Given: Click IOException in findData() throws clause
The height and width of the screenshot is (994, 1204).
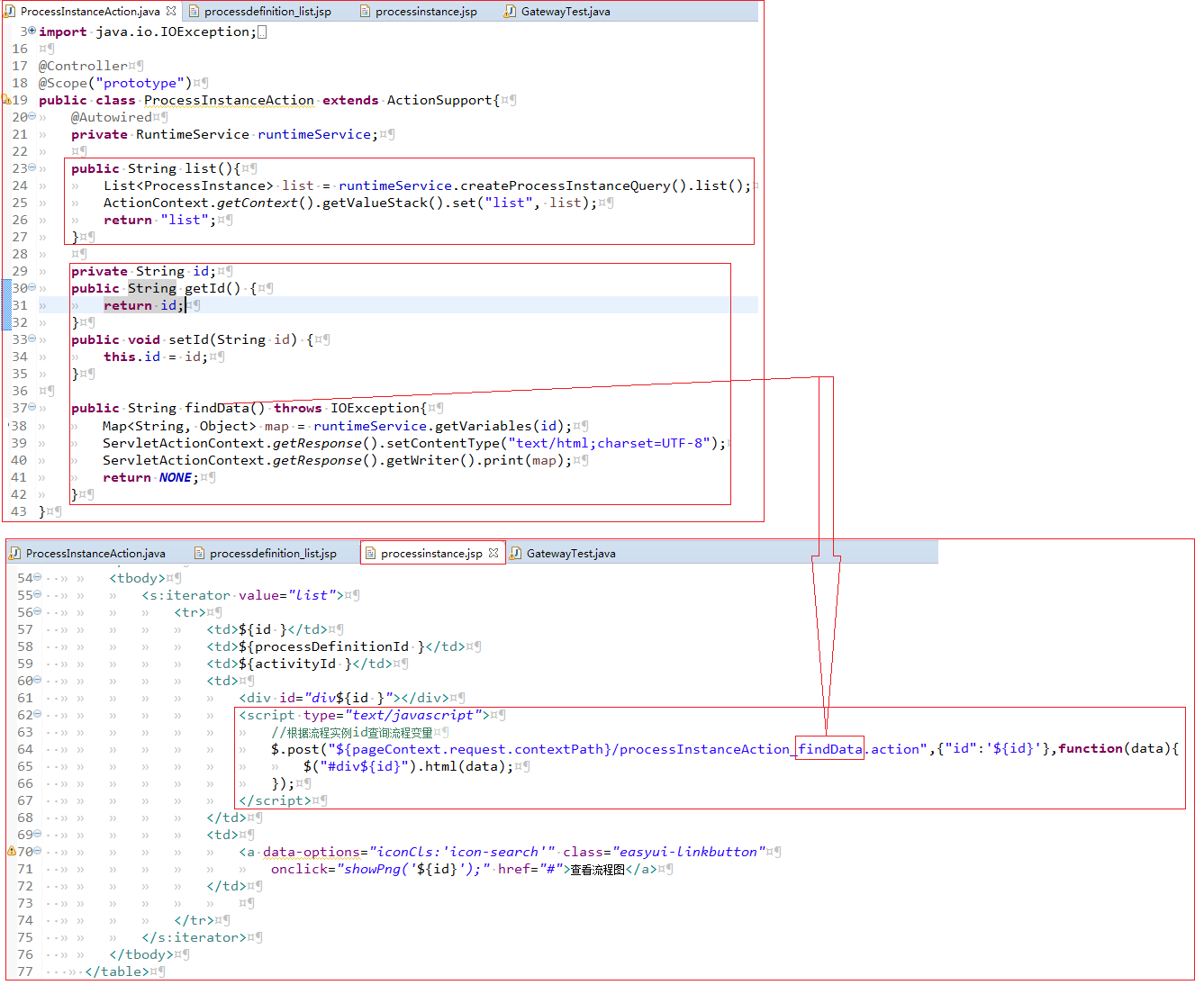Looking at the screenshot, I should (376, 408).
